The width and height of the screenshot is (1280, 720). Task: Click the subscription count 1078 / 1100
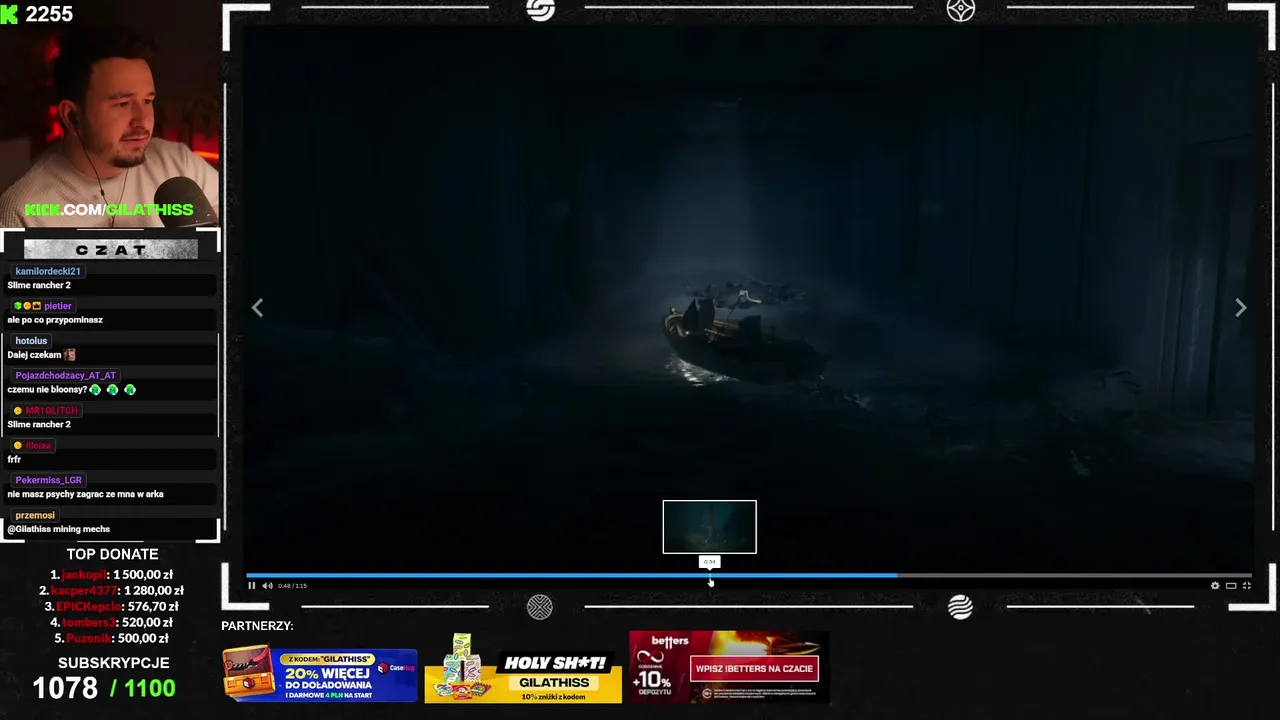point(104,688)
